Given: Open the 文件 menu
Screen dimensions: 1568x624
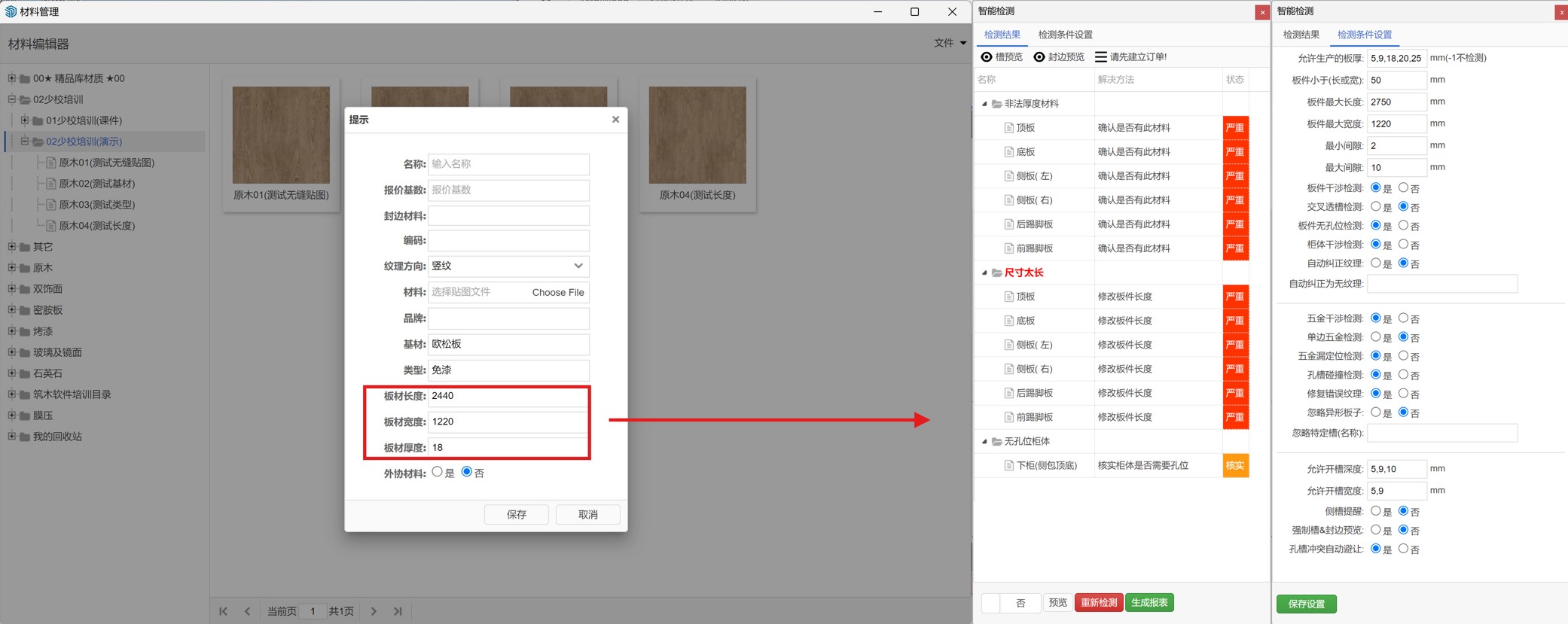Looking at the screenshot, I should [949, 43].
